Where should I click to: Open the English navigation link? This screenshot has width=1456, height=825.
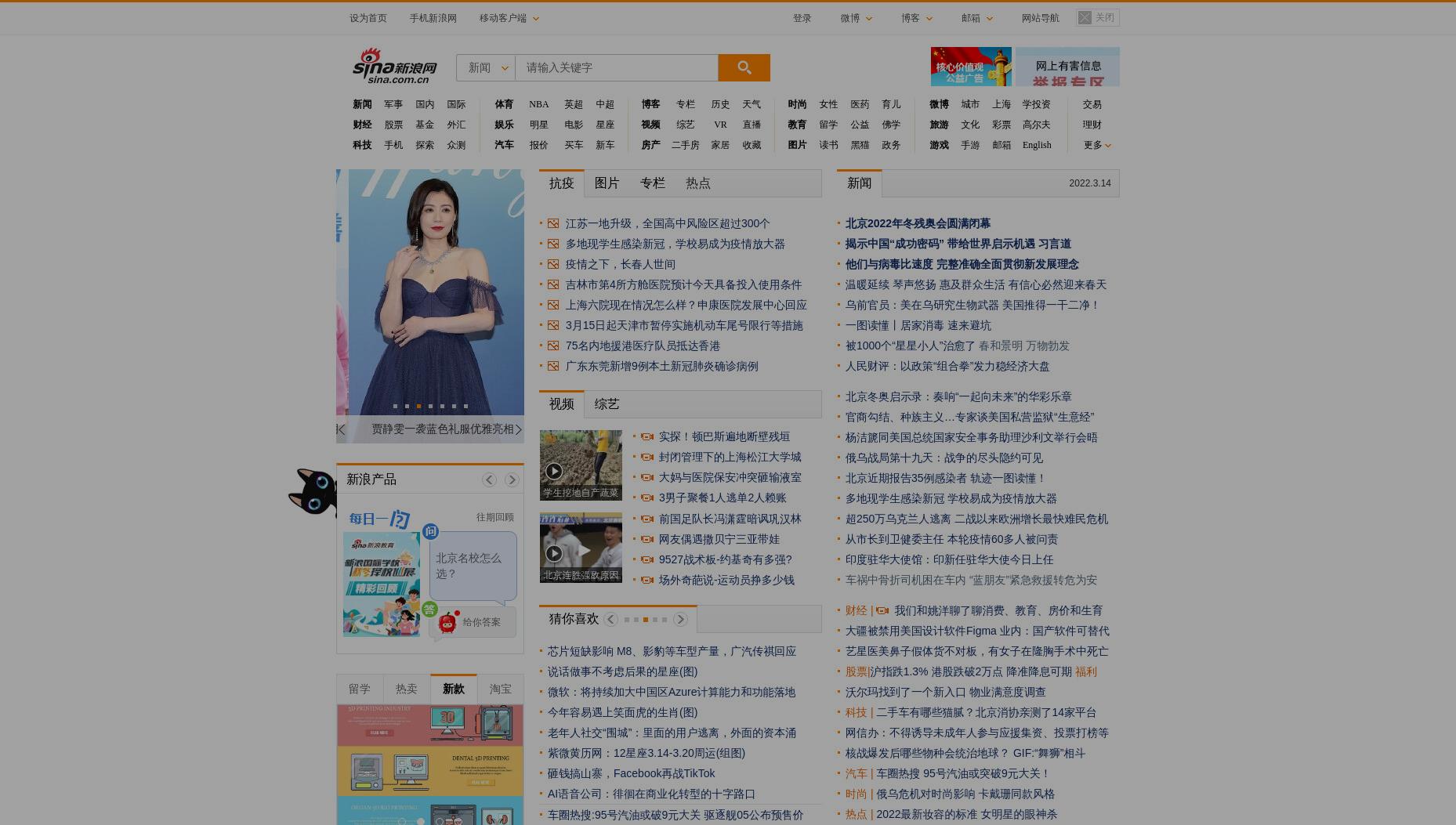click(1037, 145)
